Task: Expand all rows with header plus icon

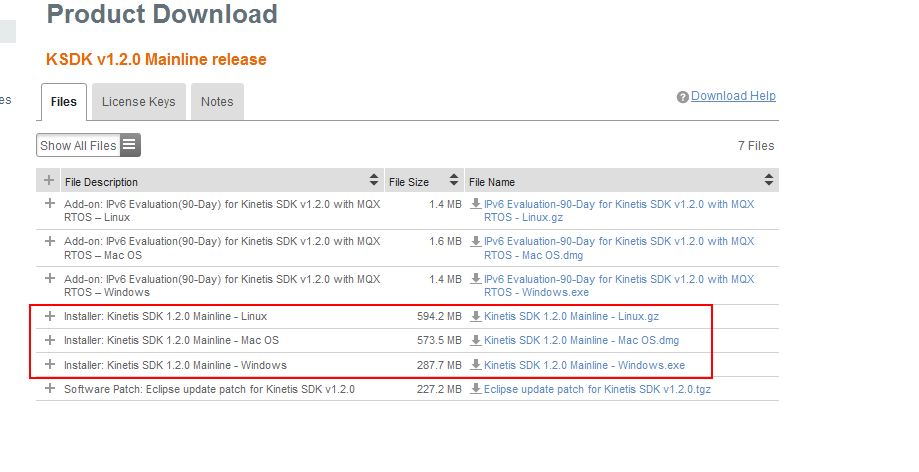Action: point(49,180)
